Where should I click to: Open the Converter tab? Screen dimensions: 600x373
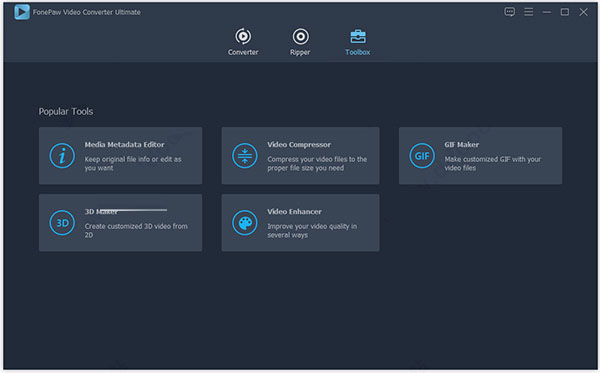tap(243, 42)
